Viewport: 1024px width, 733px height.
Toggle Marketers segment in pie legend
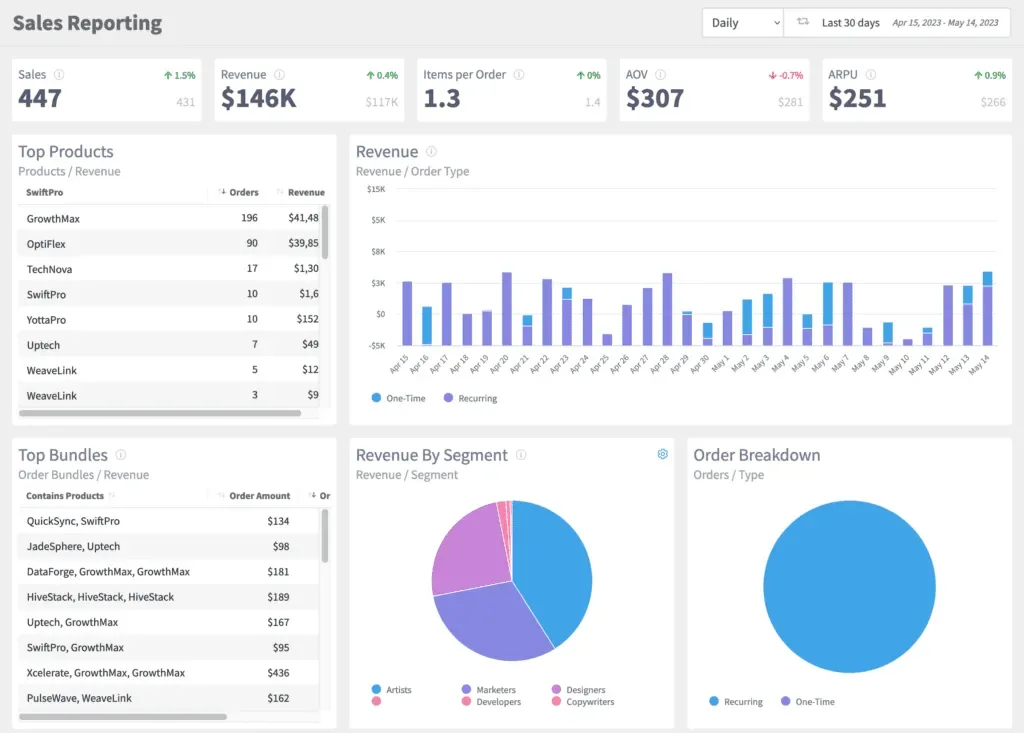488,689
